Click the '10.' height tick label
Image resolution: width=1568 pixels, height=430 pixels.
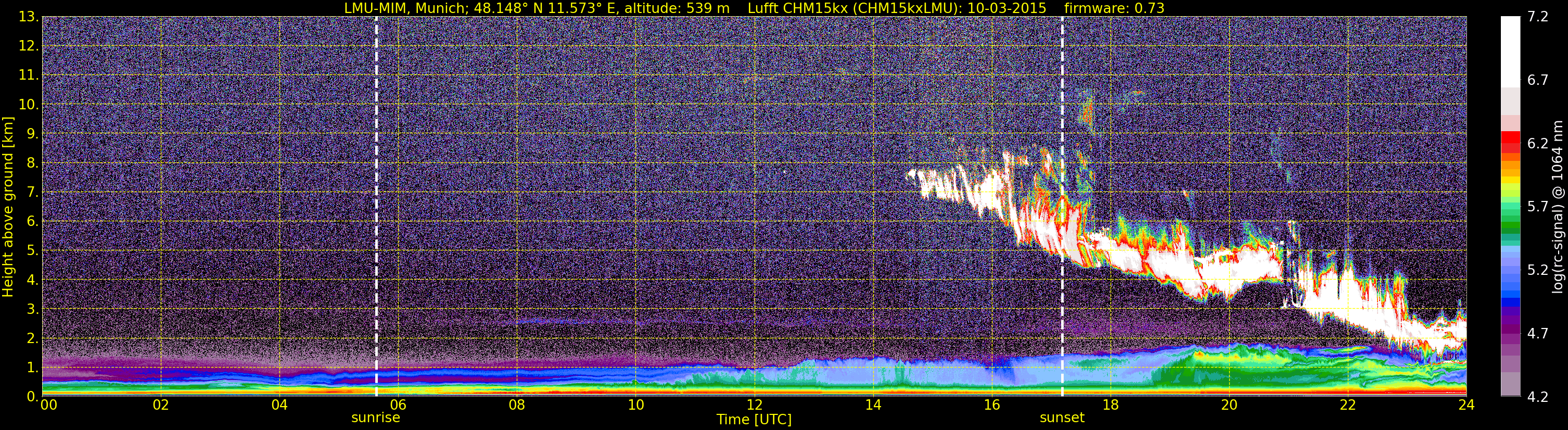(x=29, y=105)
